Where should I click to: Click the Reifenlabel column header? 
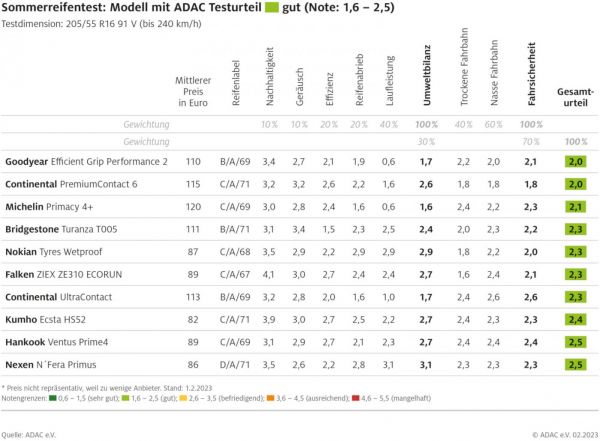[236, 84]
